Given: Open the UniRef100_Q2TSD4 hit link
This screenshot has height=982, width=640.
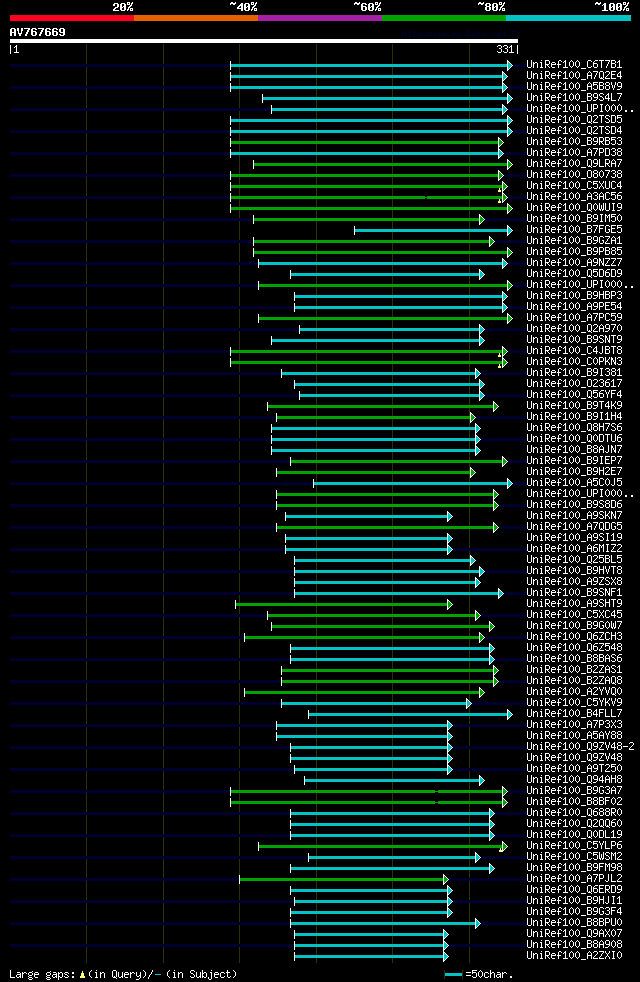Looking at the screenshot, I should pos(574,131).
